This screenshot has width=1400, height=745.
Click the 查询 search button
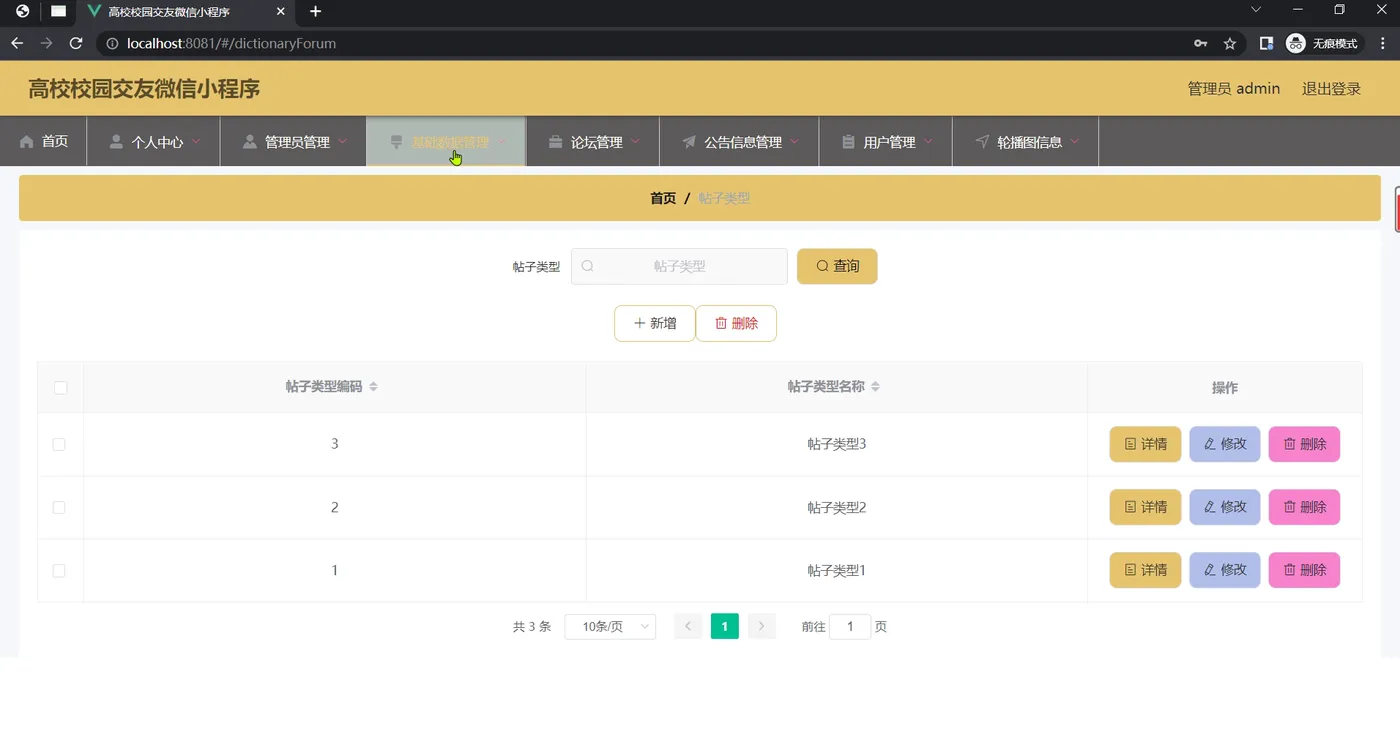click(x=837, y=266)
